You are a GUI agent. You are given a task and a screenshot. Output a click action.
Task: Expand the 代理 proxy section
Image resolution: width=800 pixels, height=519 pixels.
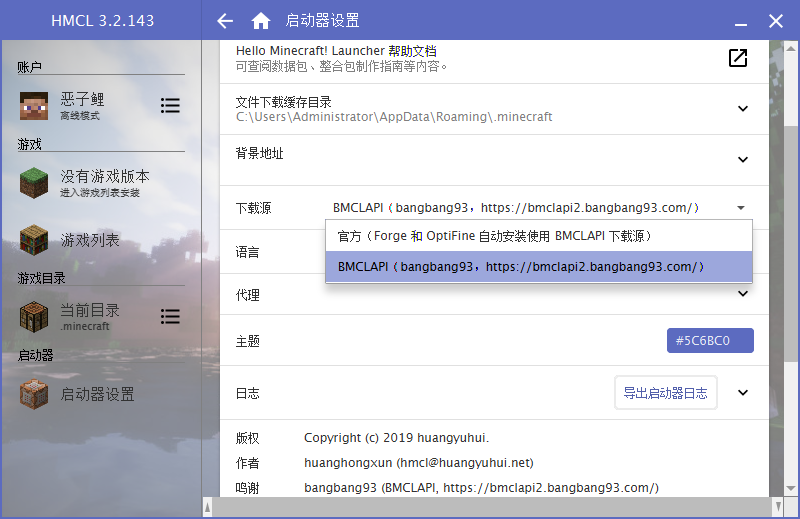[x=743, y=294]
